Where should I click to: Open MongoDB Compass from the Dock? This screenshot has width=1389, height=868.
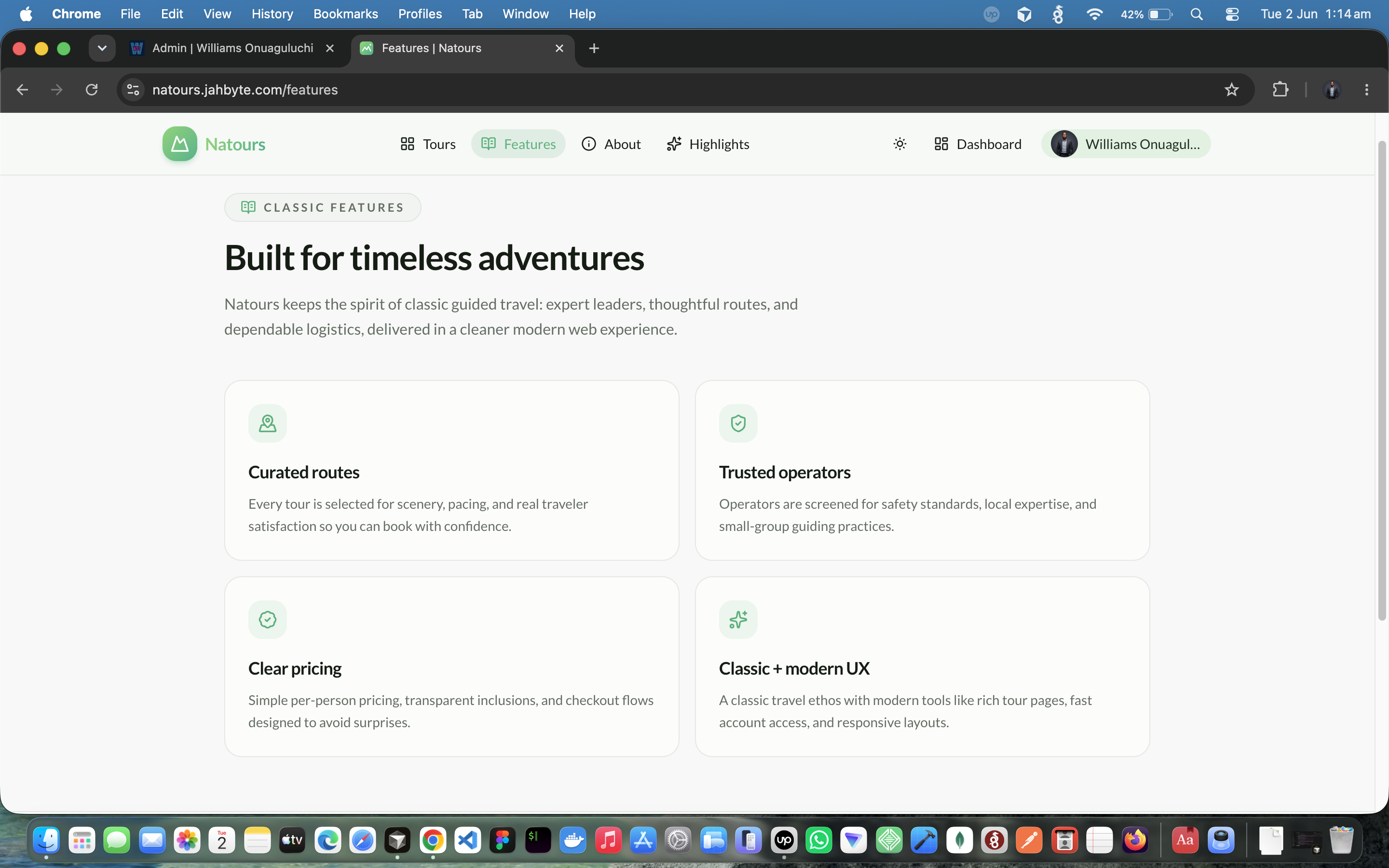(959, 841)
